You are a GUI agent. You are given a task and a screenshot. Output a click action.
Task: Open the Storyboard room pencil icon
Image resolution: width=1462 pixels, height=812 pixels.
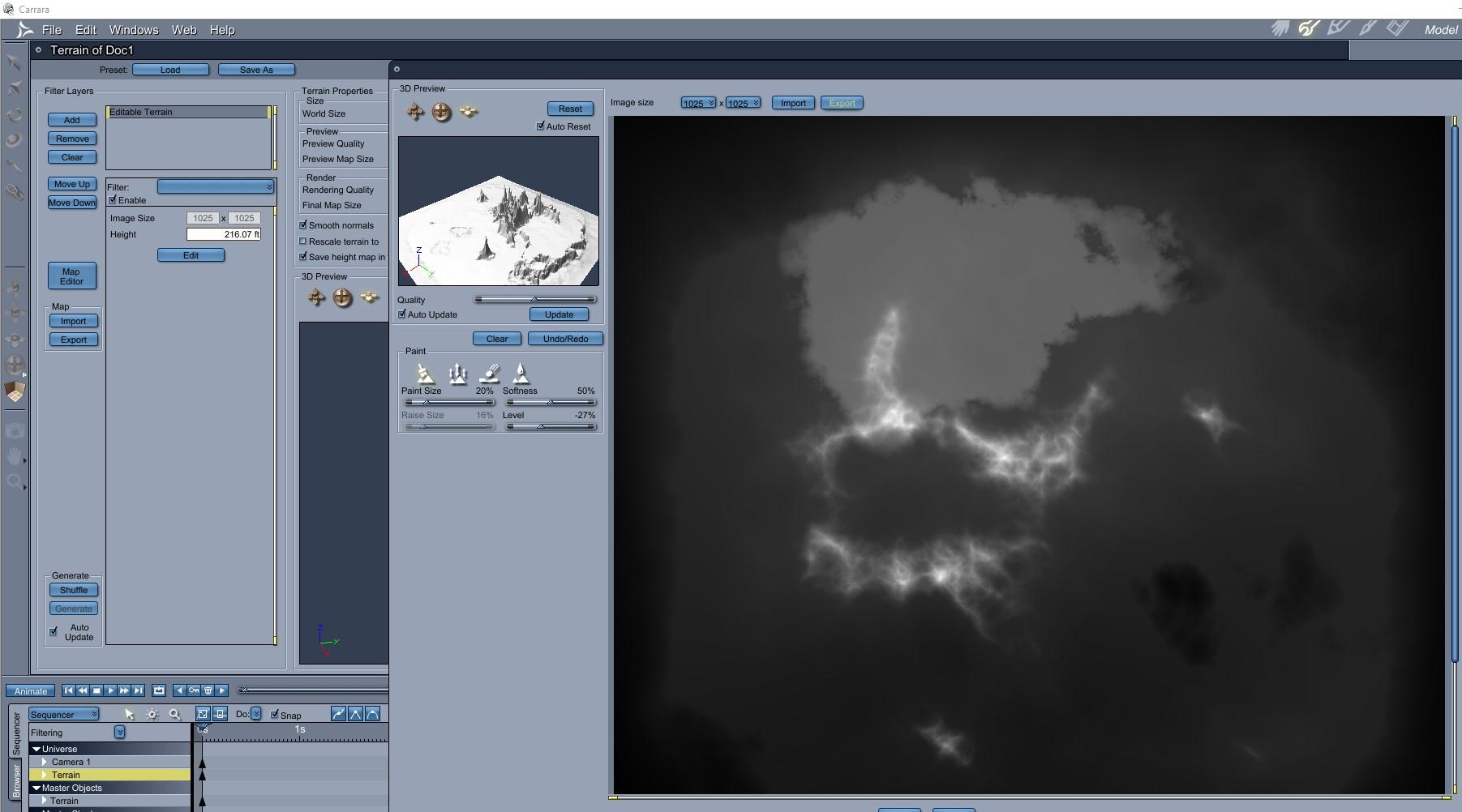click(x=1338, y=29)
